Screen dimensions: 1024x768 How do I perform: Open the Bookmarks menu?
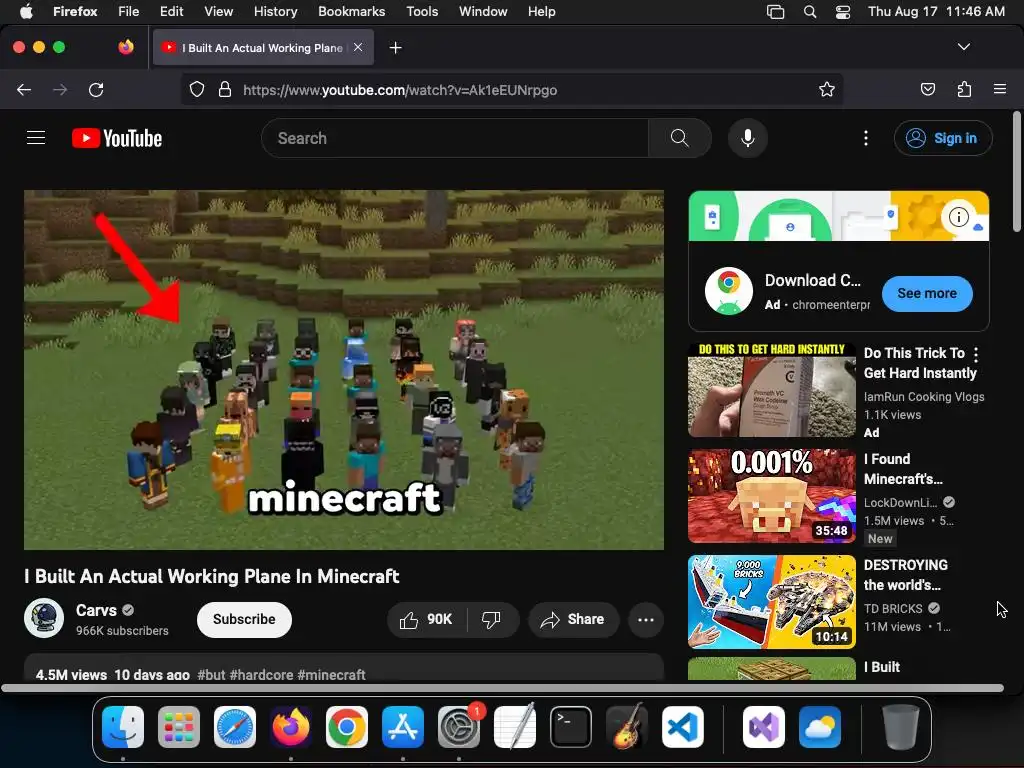351,12
